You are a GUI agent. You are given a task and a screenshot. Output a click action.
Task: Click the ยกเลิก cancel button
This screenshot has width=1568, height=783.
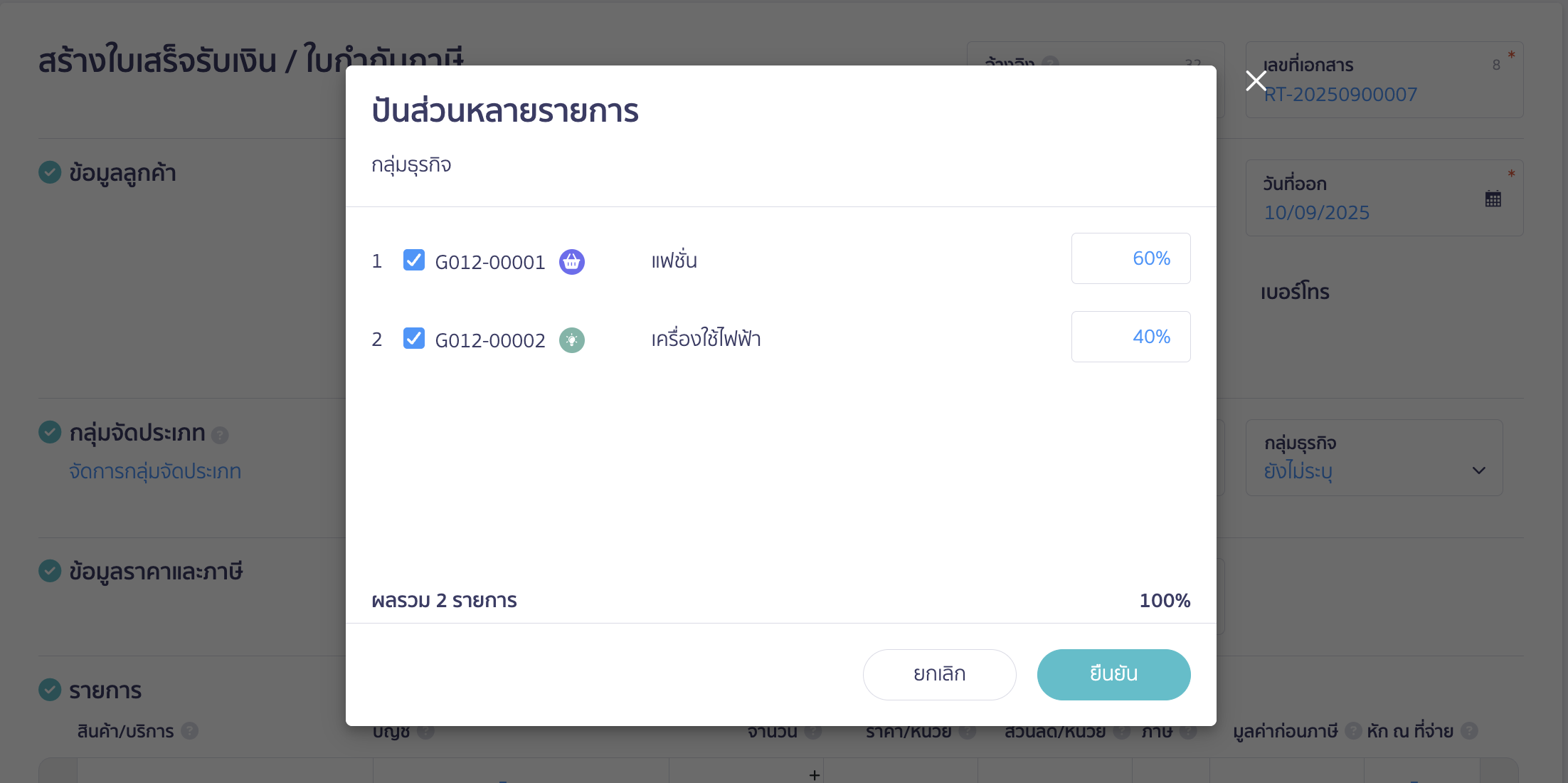(939, 674)
